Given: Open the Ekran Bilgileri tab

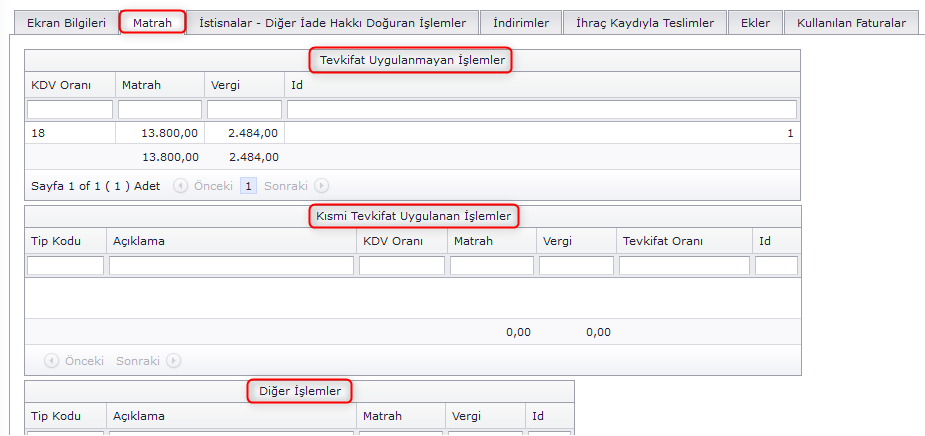Looking at the screenshot, I should point(66,22).
